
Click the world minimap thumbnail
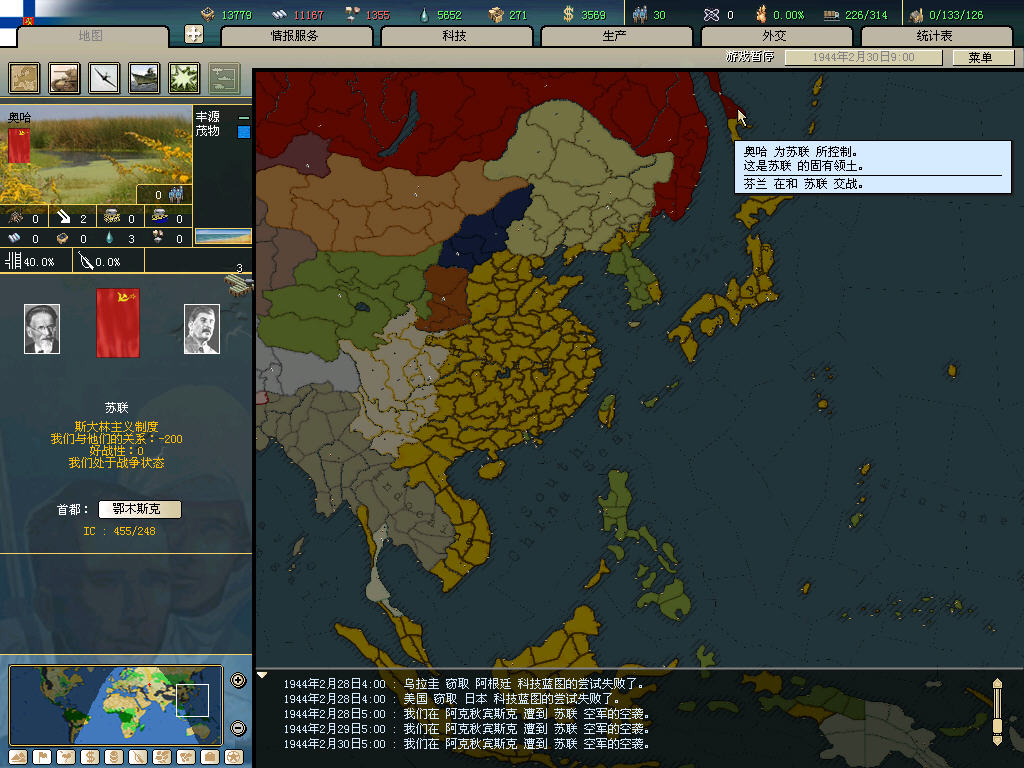pyautogui.click(x=115, y=705)
